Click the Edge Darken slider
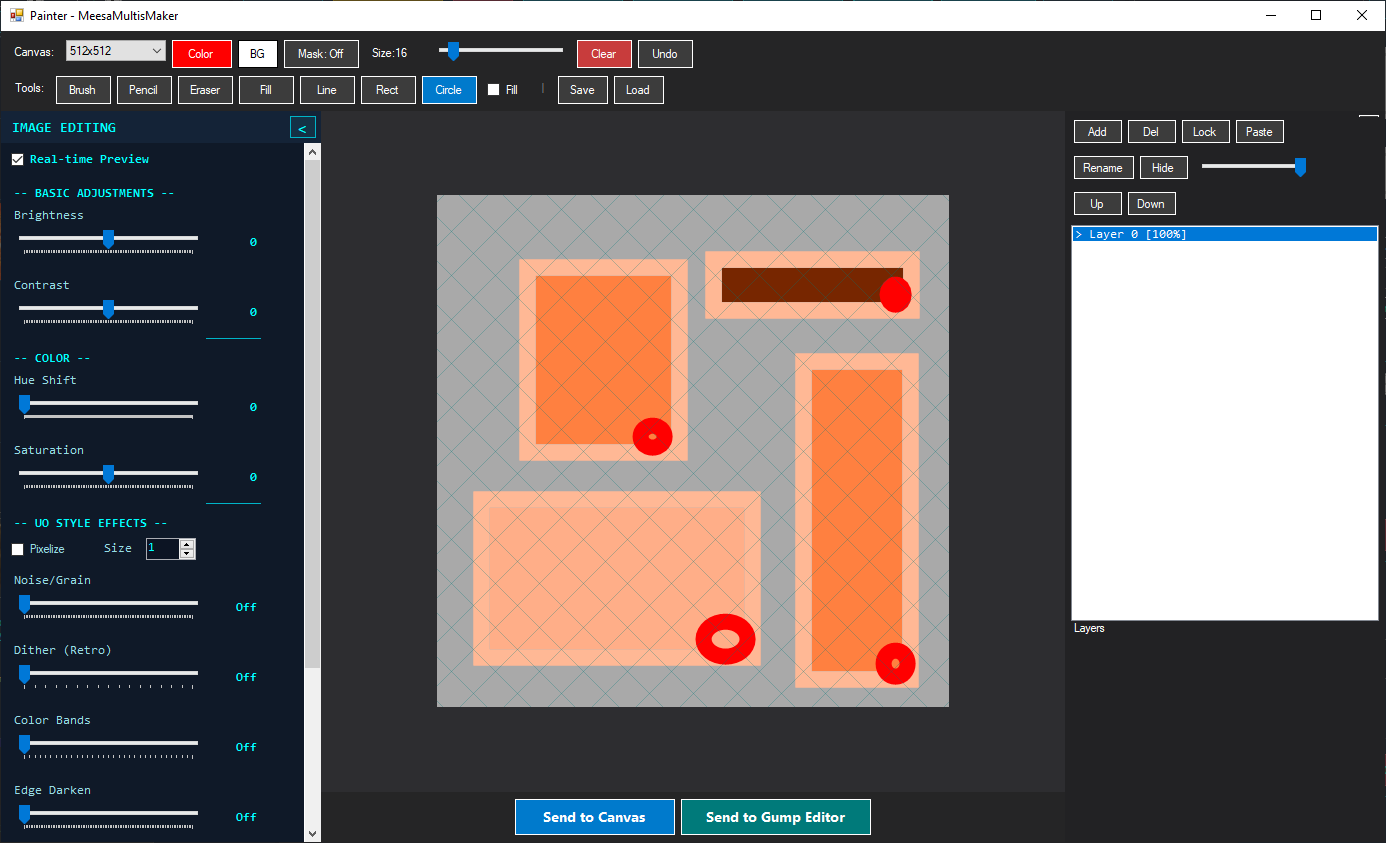 pos(108,814)
